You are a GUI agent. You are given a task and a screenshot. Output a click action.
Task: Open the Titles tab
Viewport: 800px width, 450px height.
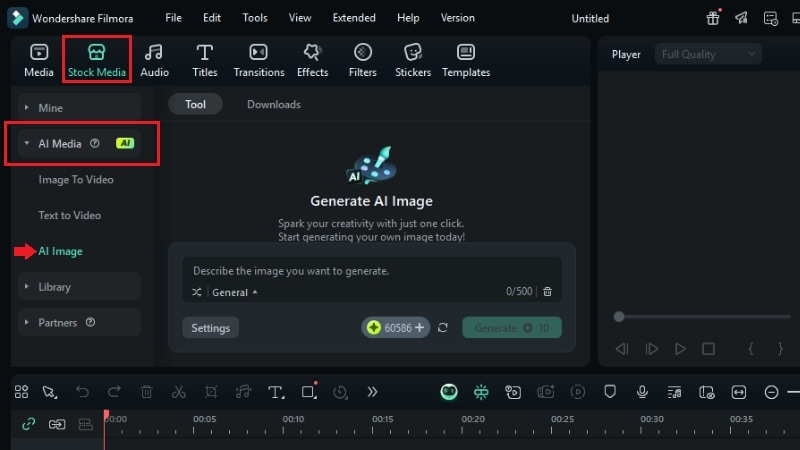[x=205, y=61]
